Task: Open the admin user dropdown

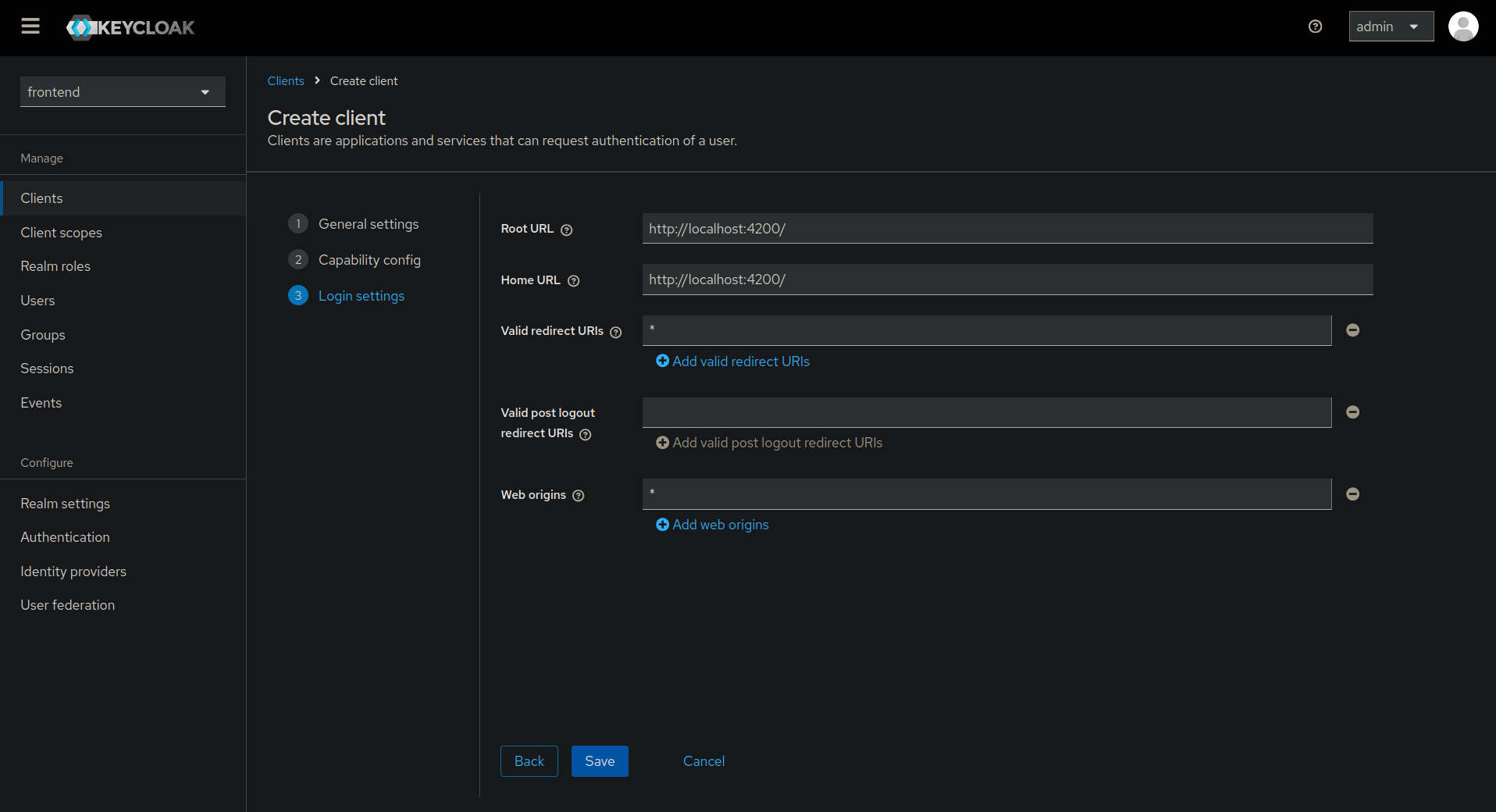Action: (x=1391, y=27)
